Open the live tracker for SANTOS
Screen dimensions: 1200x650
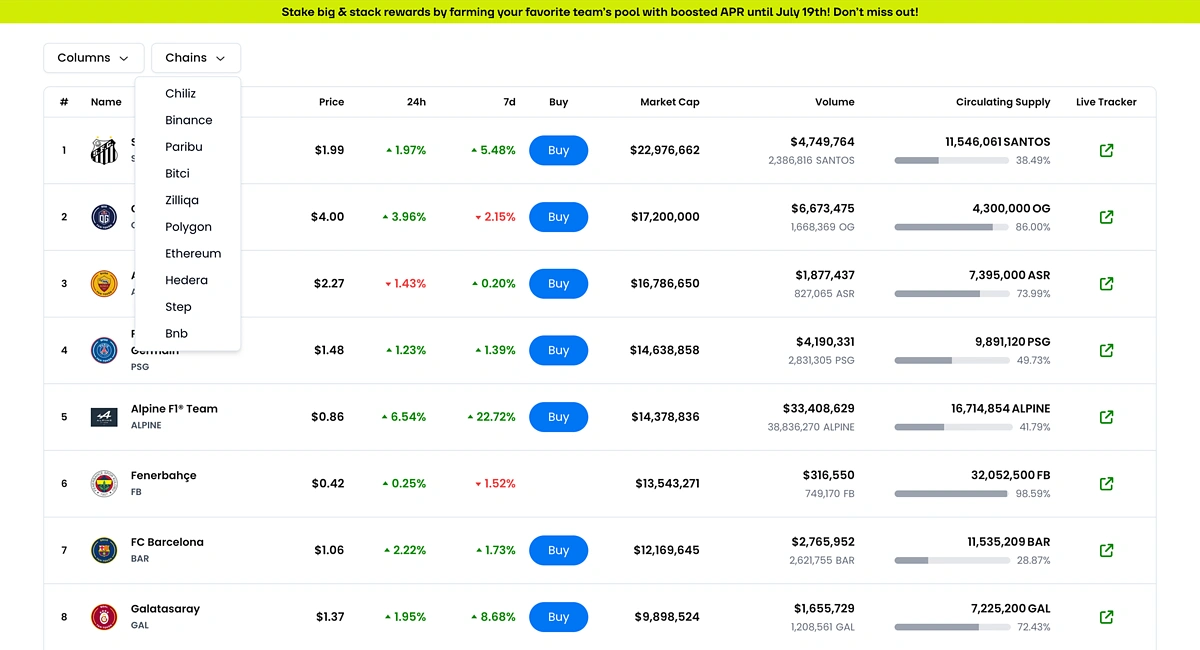point(1106,150)
